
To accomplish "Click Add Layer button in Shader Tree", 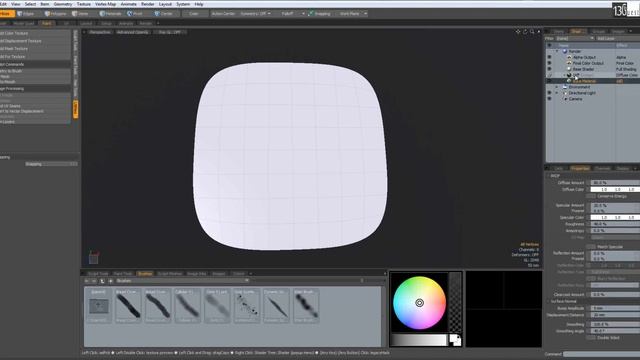I will click(x=618, y=38).
